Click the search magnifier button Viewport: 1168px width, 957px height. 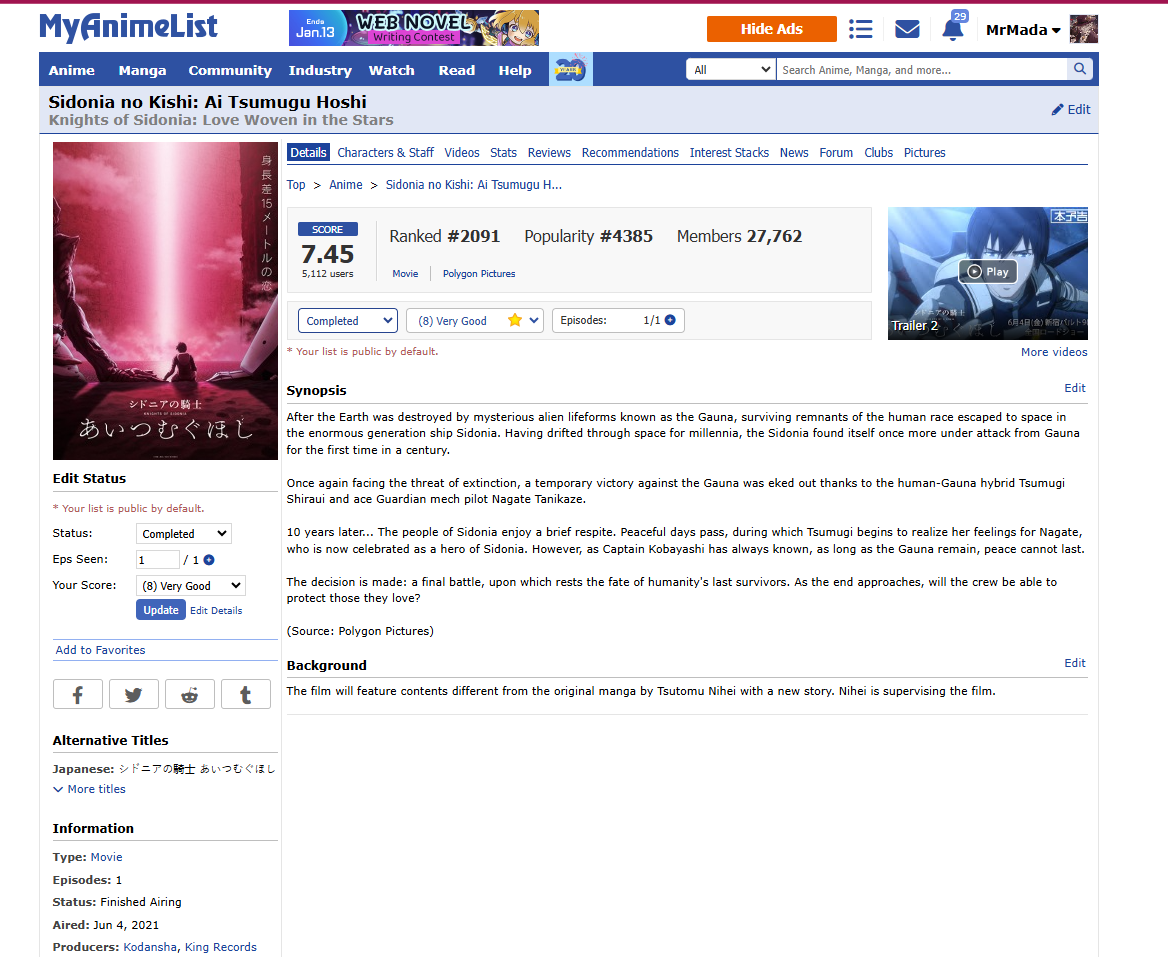point(1079,69)
